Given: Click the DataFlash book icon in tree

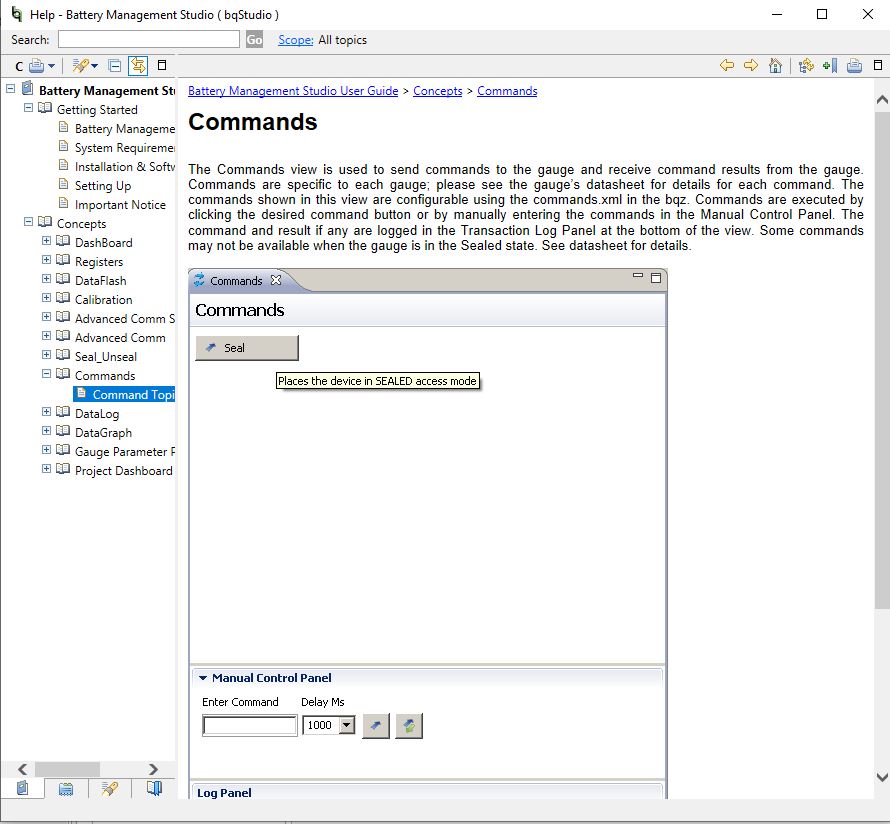Looking at the screenshot, I should point(64,279).
